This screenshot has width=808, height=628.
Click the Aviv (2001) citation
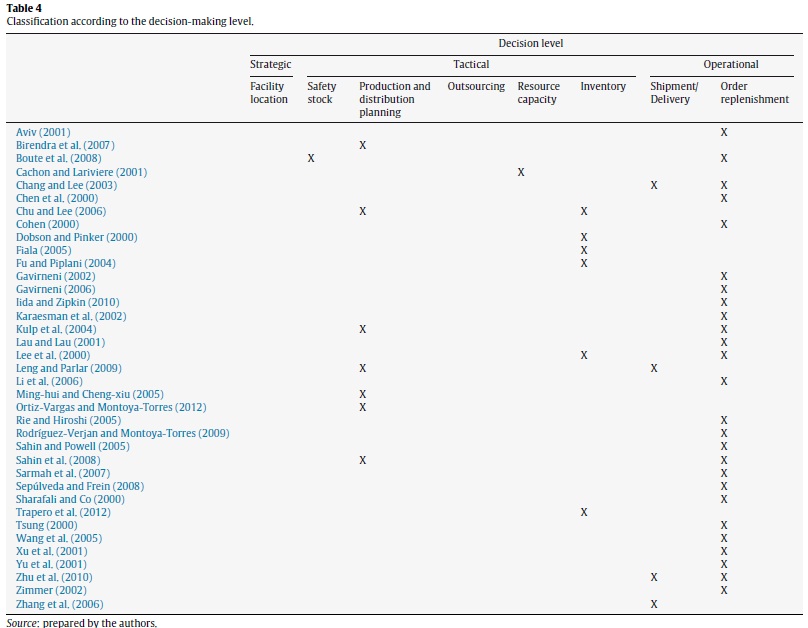43,133
